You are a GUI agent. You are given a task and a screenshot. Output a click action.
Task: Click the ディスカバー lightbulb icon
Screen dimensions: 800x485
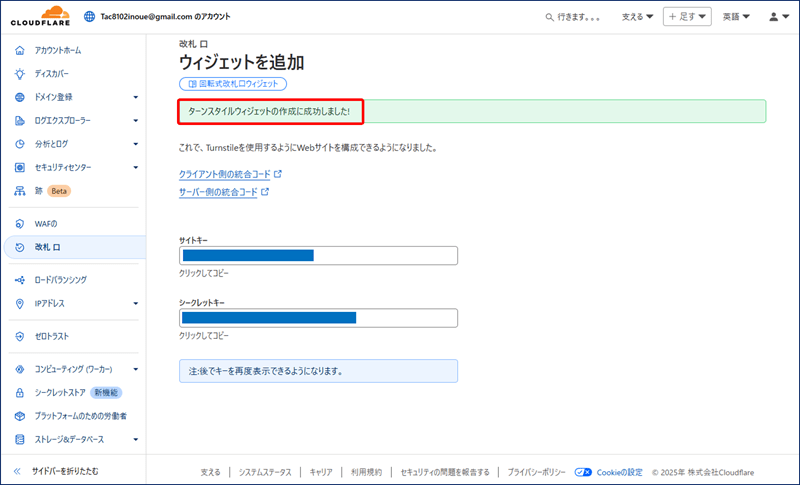pyautogui.click(x=20, y=73)
